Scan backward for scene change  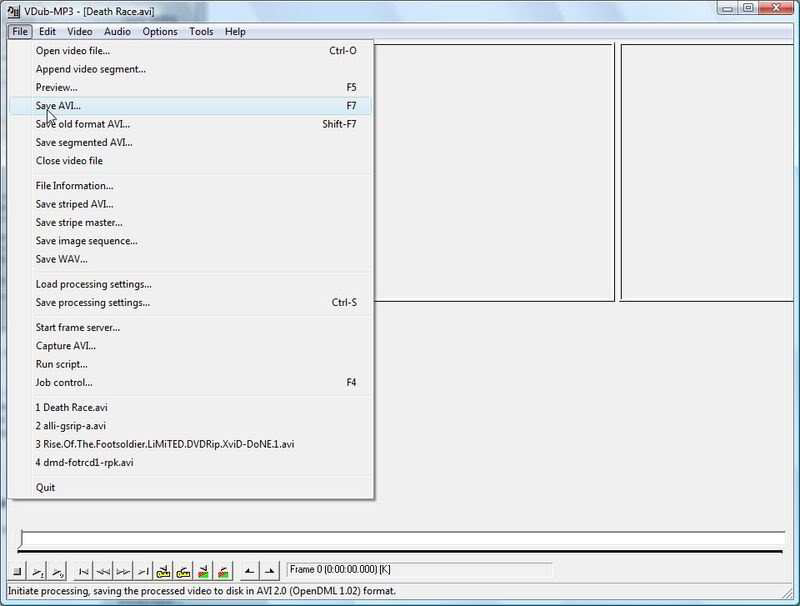(x=204, y=571)
